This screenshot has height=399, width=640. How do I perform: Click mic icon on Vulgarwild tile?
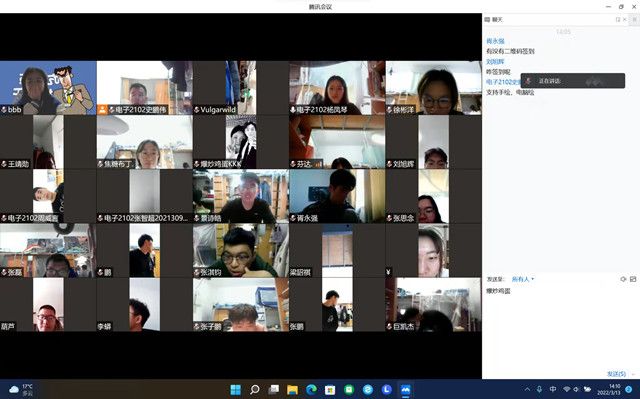(197, 110)
